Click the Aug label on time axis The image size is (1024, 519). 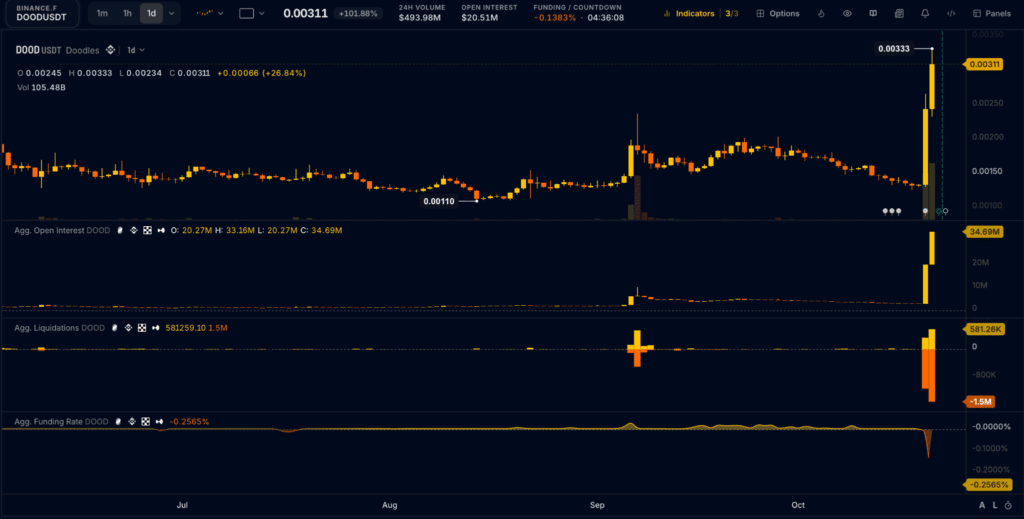pos(389,505)
